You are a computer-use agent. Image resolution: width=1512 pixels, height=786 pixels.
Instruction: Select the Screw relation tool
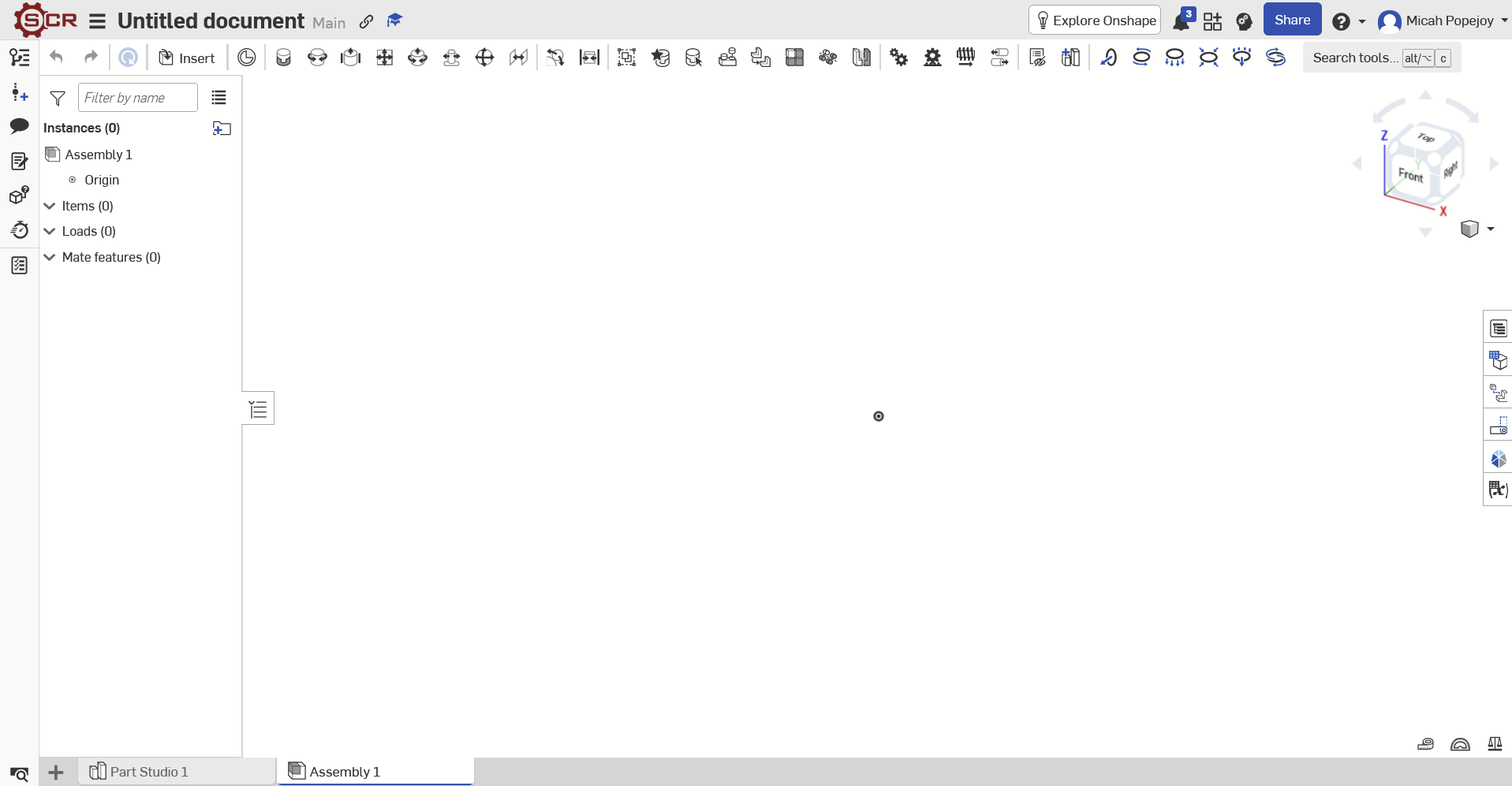[x=966, y=58]
